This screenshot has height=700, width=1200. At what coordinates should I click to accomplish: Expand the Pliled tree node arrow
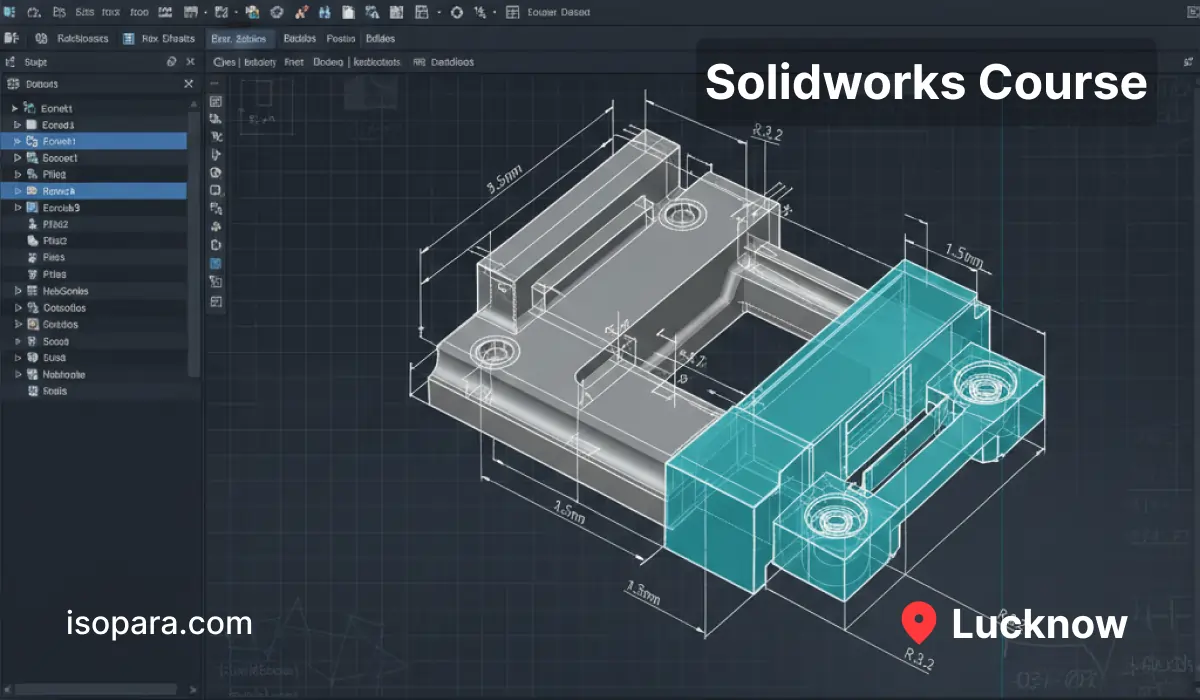coord(17,174)
